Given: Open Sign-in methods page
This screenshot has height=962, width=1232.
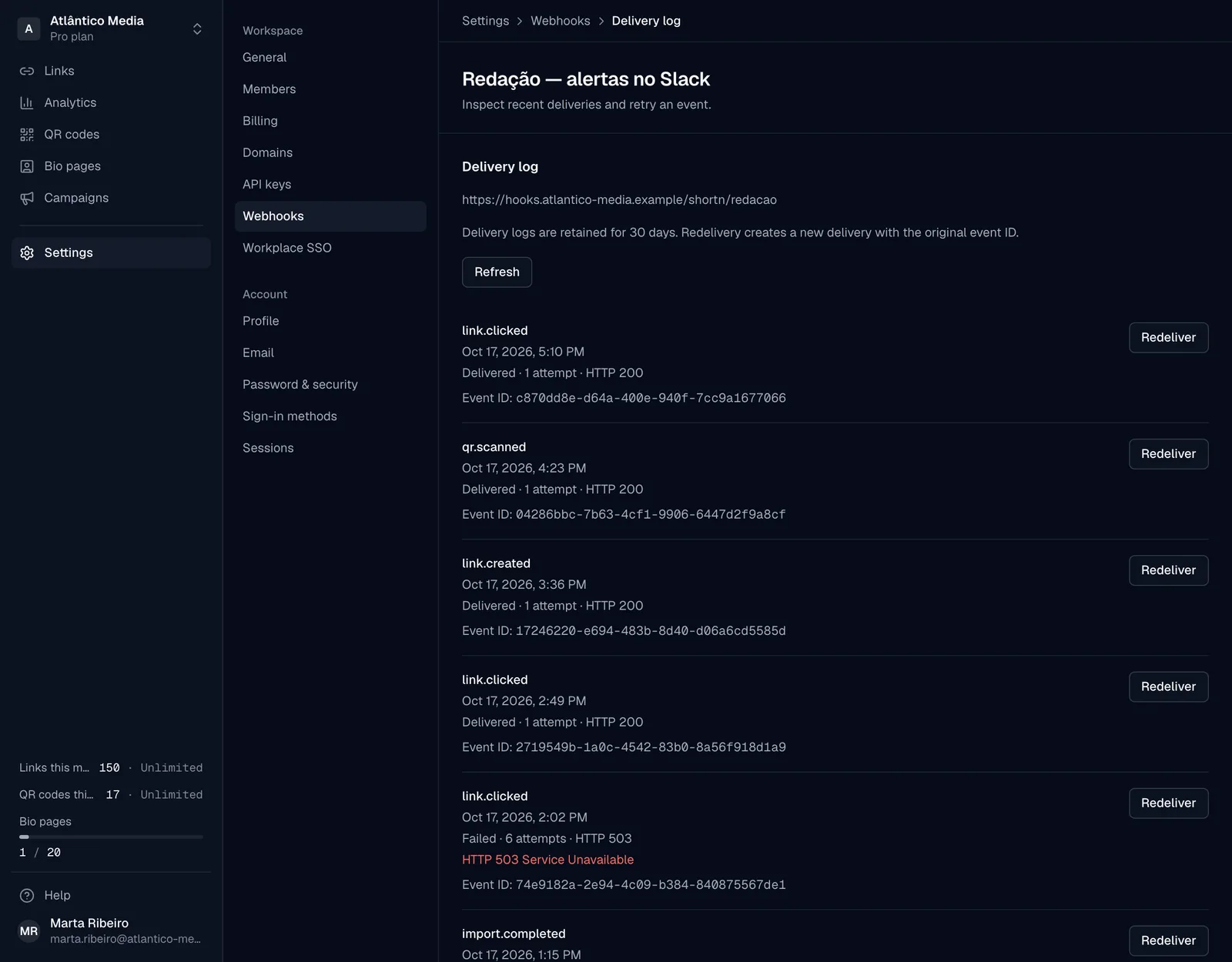Looking at the screenshot, I should (x=330, y=416).
